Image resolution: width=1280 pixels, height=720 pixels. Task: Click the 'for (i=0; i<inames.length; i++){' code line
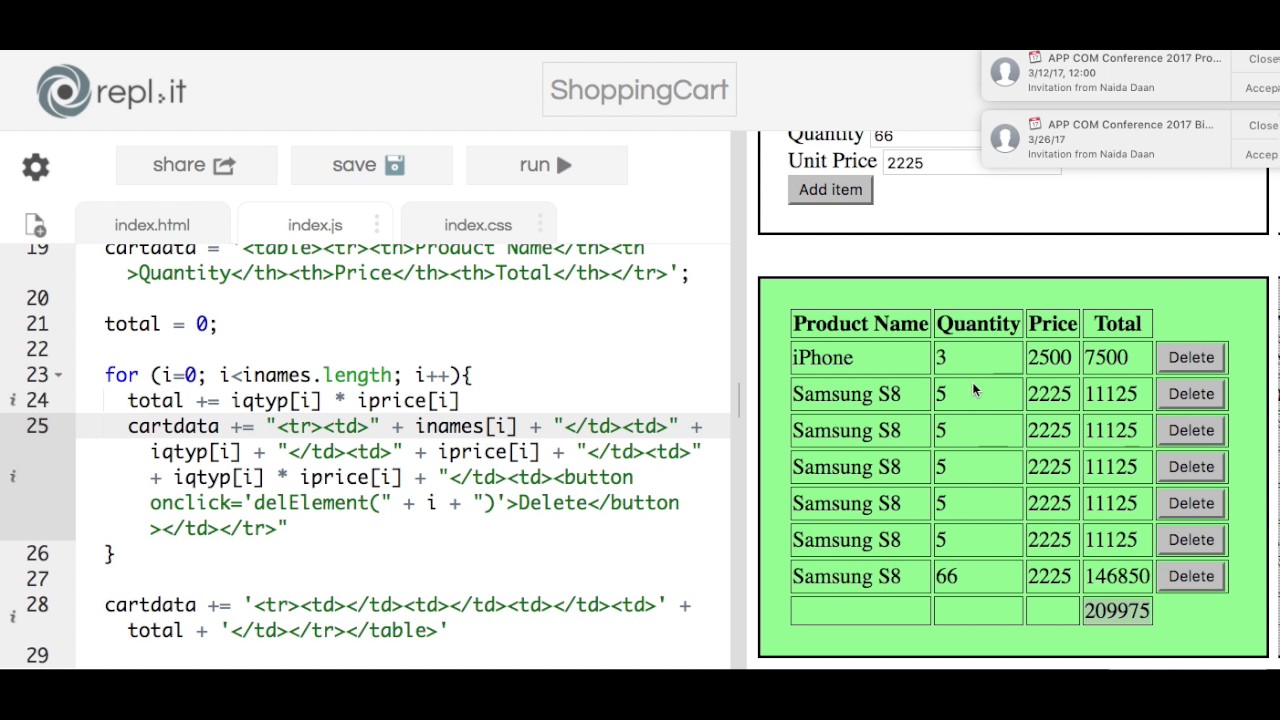[x=288, y=375]
